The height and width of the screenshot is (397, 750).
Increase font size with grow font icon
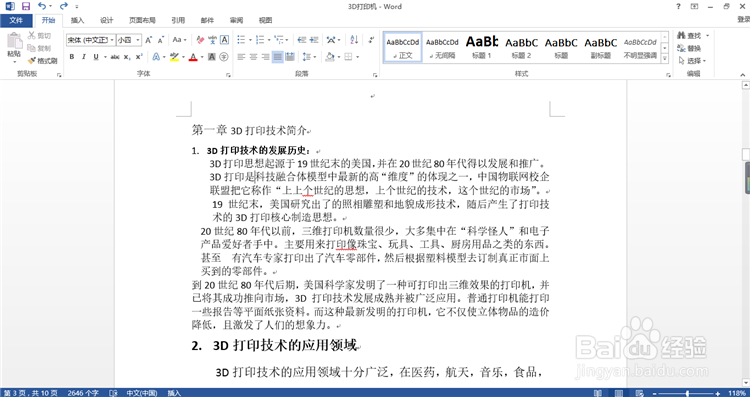click(149, 40)
